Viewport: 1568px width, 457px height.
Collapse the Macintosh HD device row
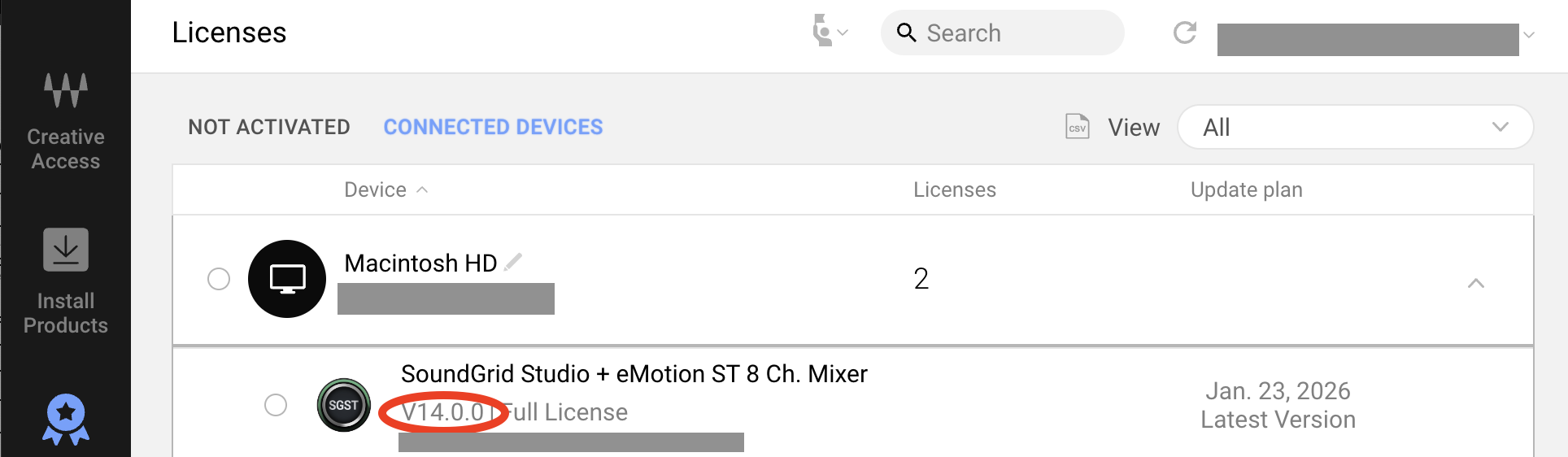(x=1476, y=283)
